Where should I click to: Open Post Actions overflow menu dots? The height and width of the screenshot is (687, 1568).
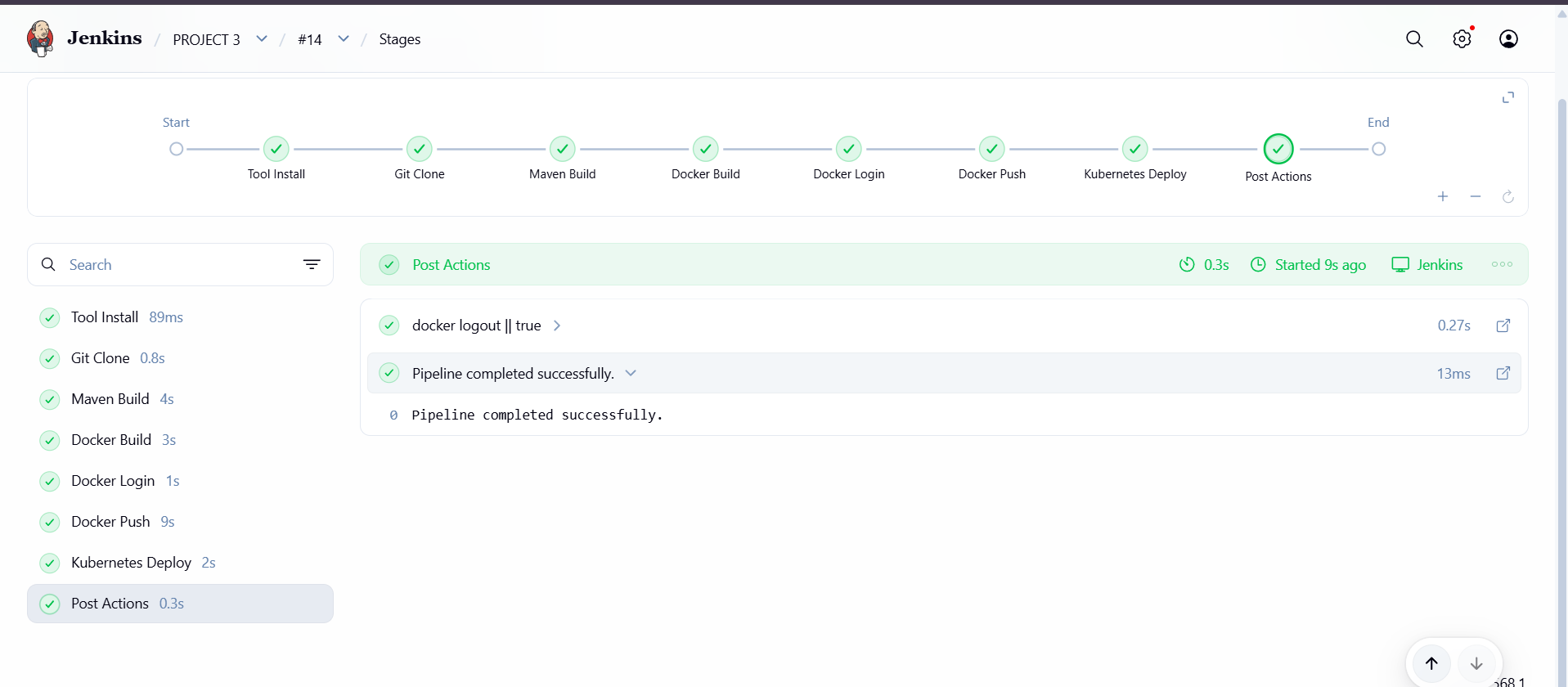point(1502,264)
